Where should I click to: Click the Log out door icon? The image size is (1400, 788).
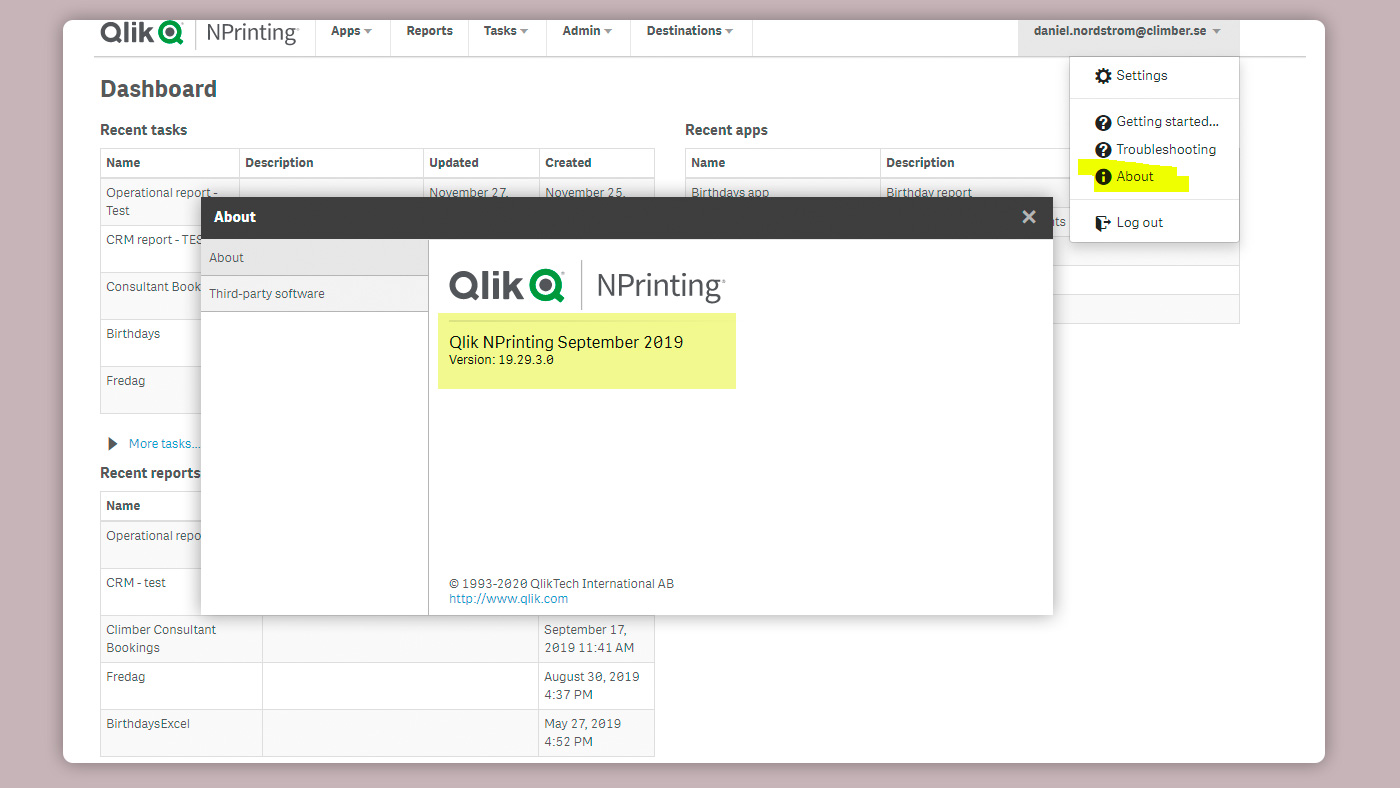(x=1103, y=223)
